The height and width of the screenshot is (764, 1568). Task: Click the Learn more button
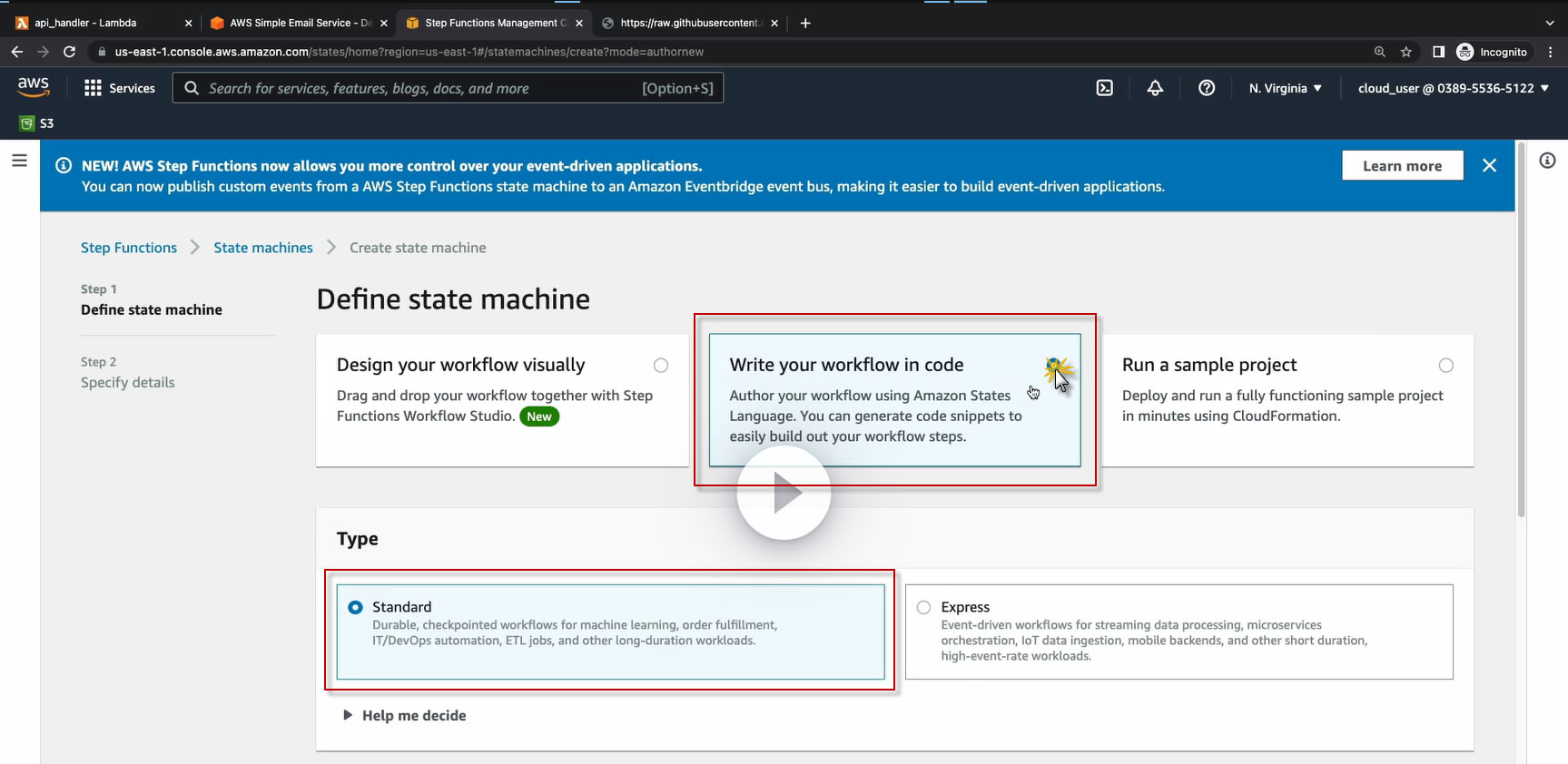tap(1402, 166)
